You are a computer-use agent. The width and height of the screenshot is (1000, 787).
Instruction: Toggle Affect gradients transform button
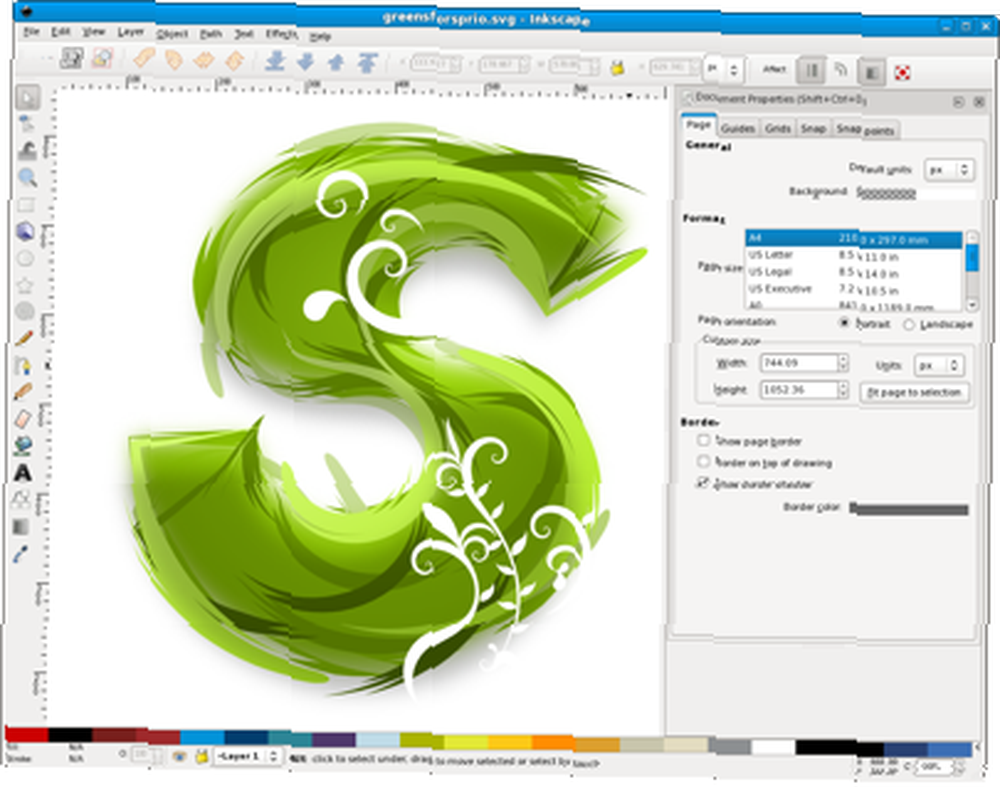click(871, 72)
